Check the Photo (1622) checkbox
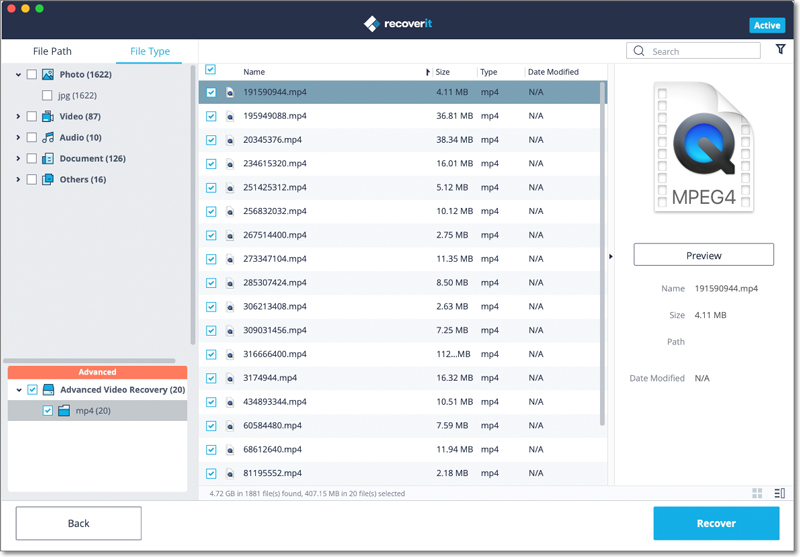 pyautogui.click(x=32, y=74)
